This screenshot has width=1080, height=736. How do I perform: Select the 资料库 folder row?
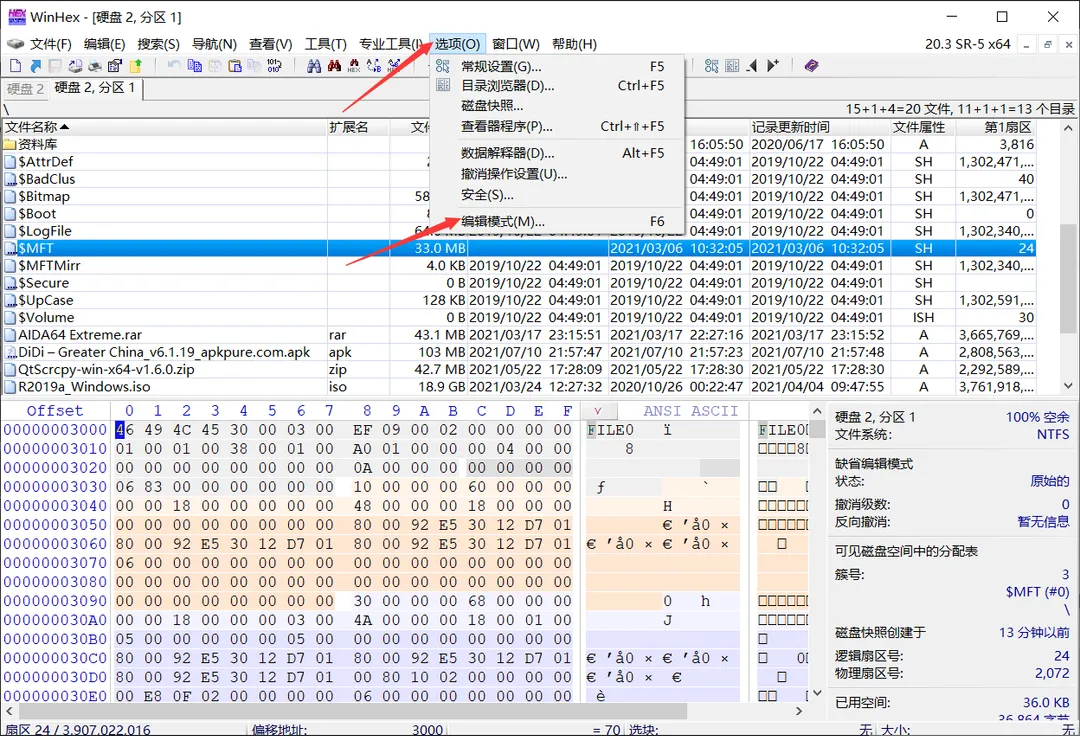(519, 145)
